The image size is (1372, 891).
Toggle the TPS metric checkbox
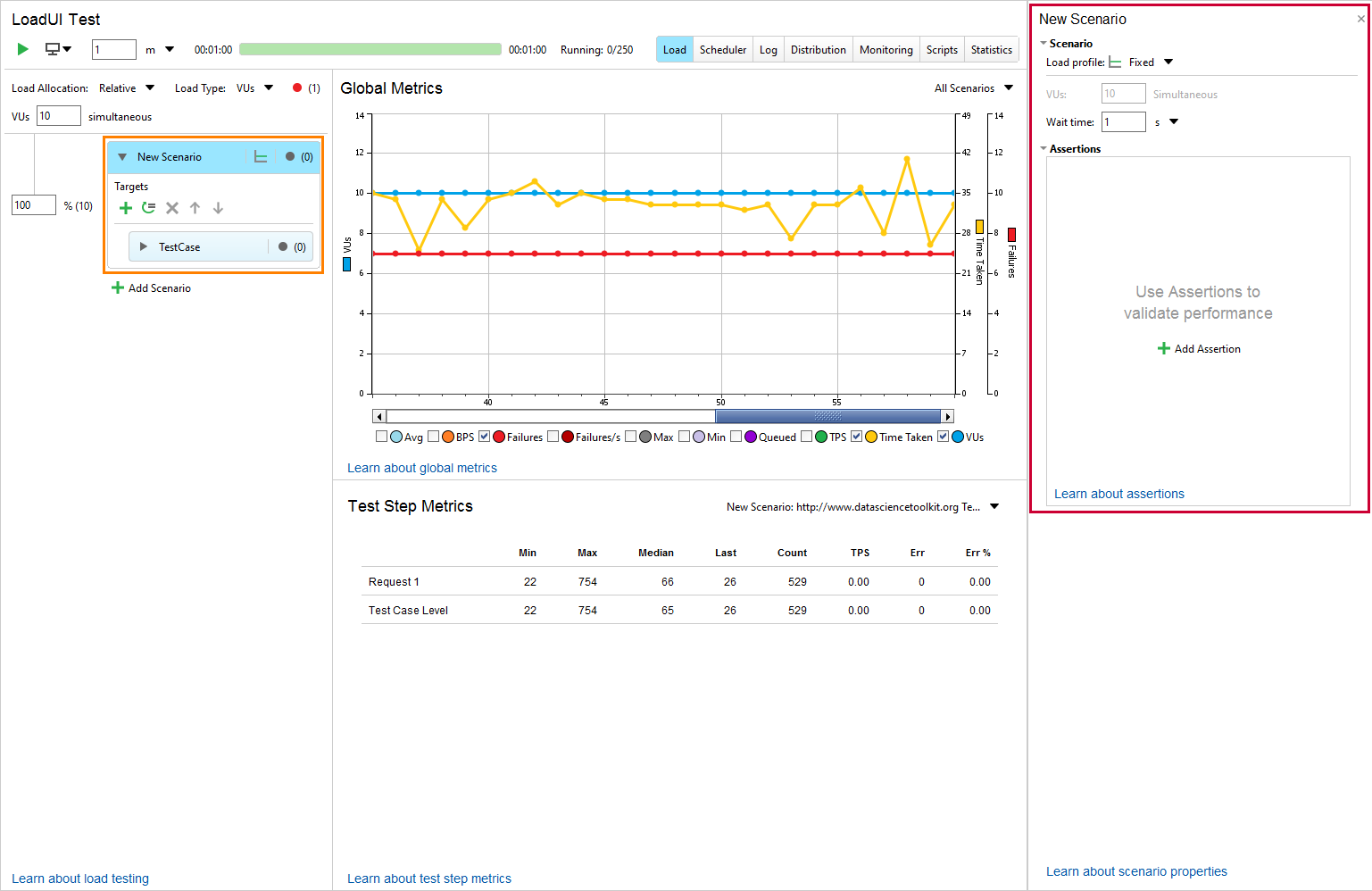click(807, 437)
